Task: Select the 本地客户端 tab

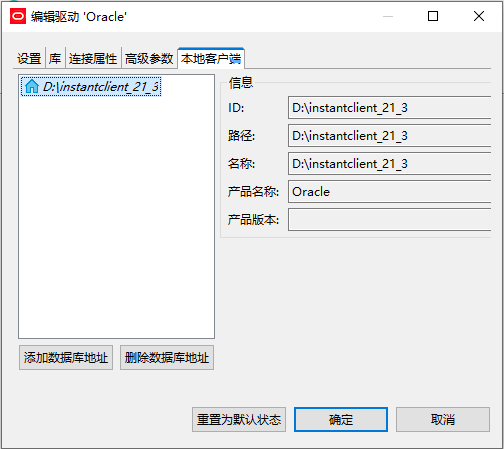Action: coord(211,58)
